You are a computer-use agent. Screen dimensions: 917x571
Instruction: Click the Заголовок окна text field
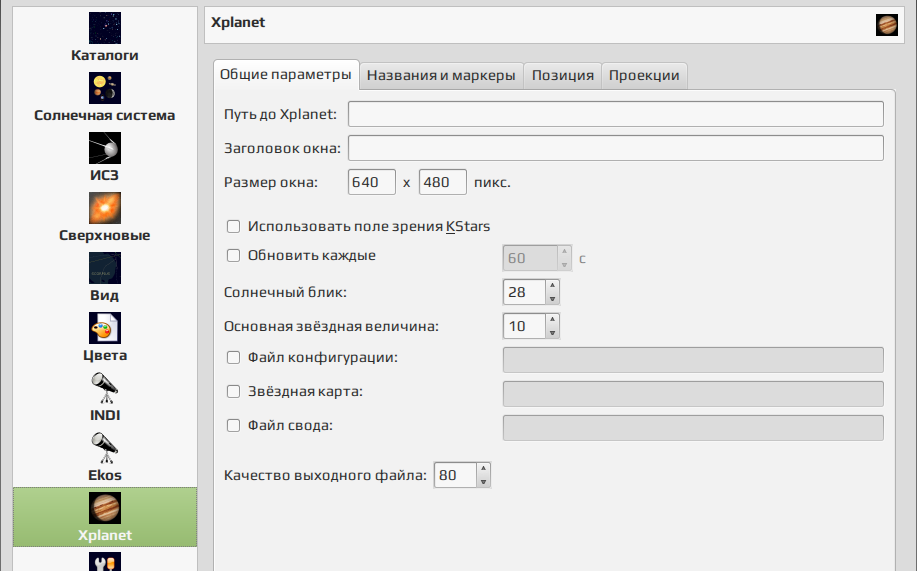(x=615, y=148)
